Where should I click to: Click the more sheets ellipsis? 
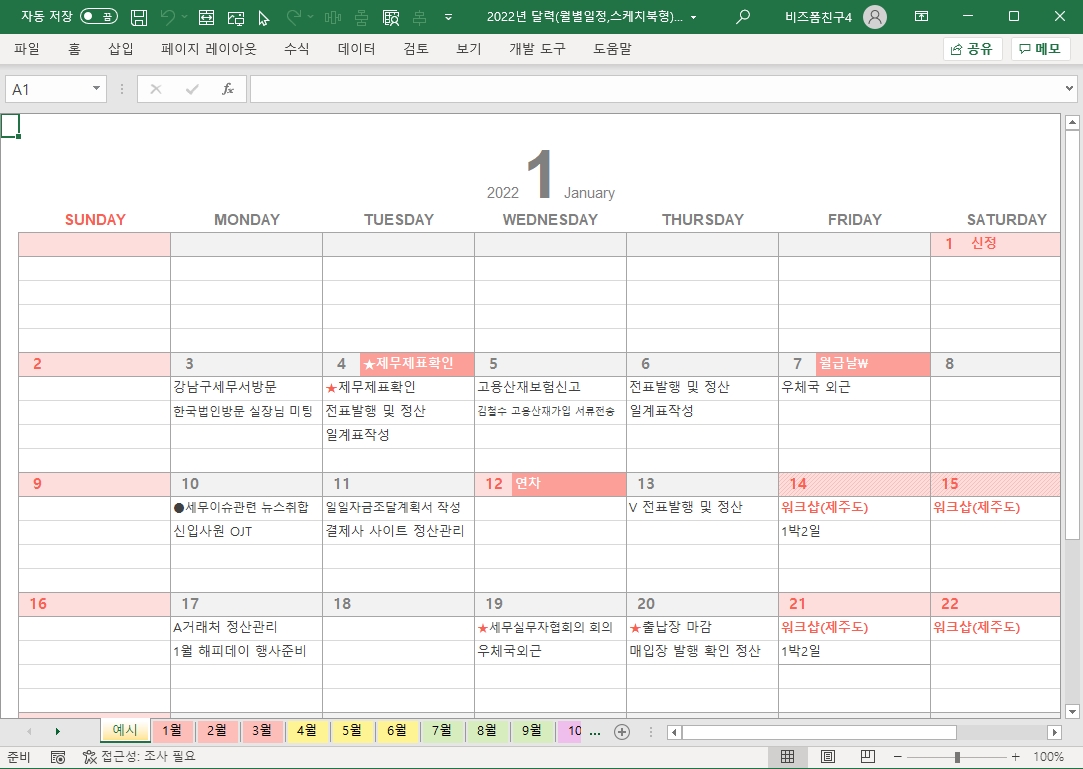click(x=595, y=732)
